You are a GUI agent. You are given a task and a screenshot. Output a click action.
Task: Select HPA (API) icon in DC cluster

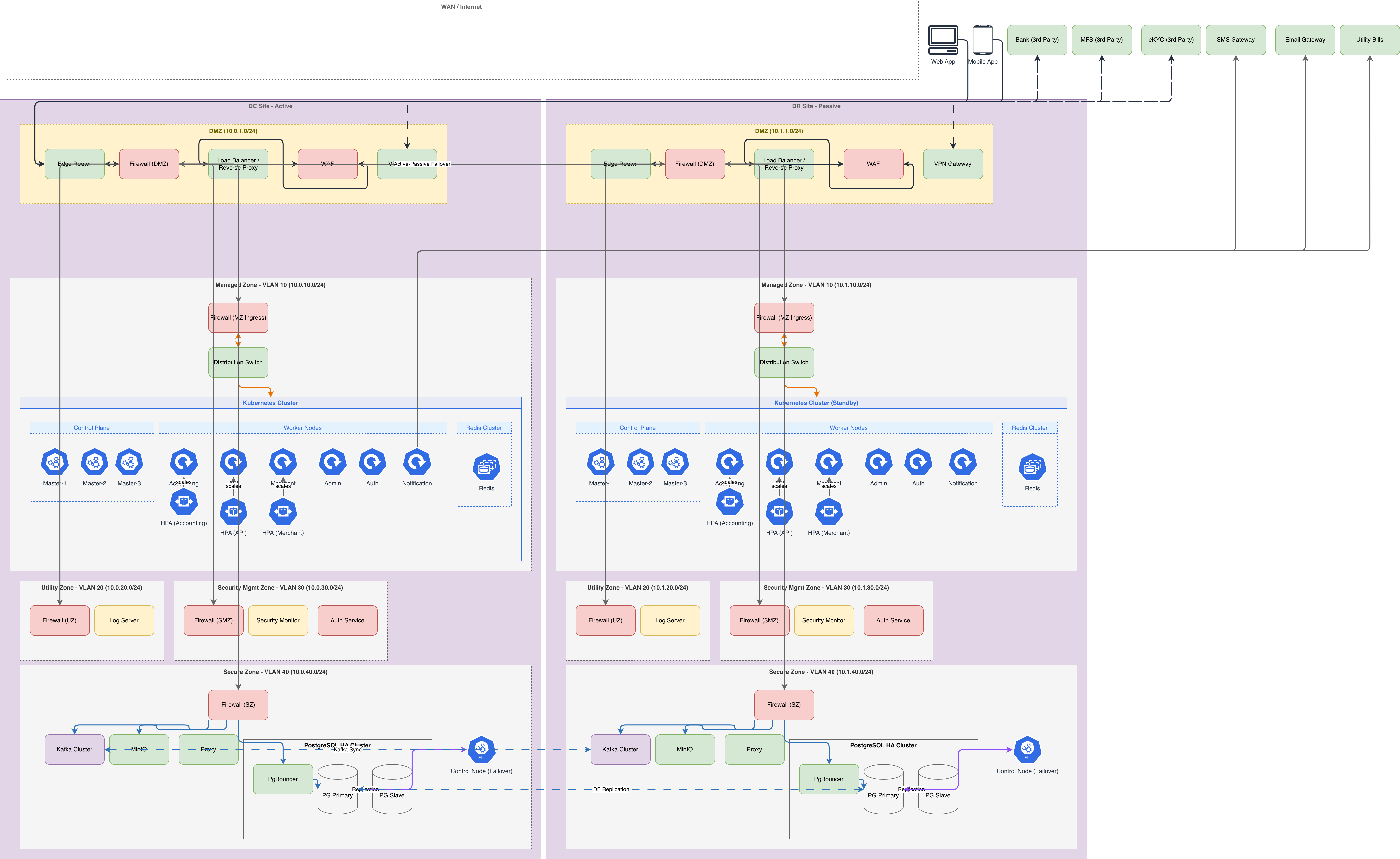(233, 512)
